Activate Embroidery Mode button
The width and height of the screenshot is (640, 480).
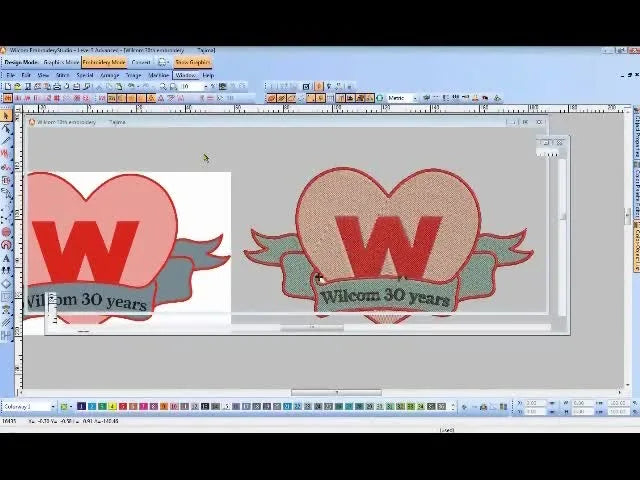click(104, 62)
